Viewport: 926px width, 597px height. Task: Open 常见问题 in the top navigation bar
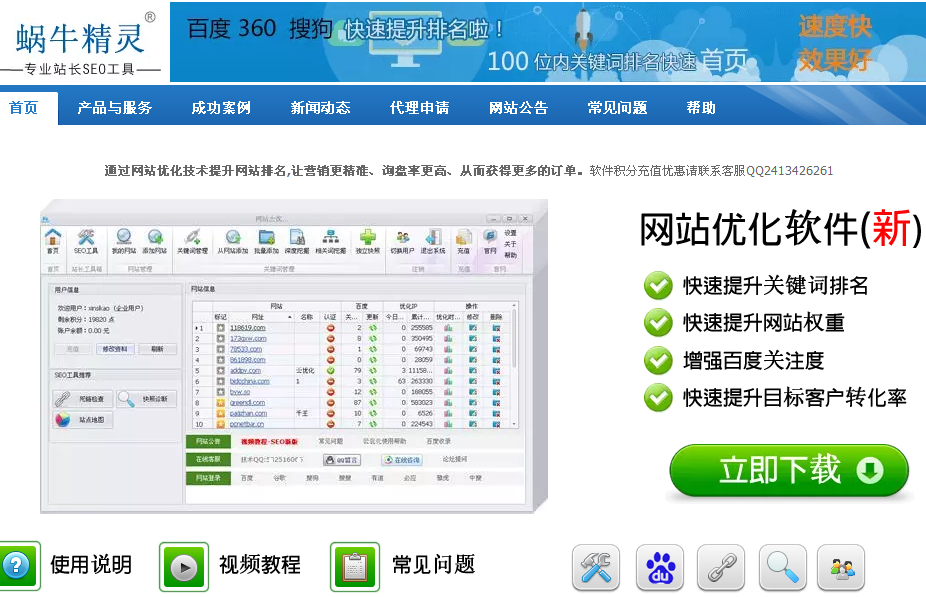tap(617, 108)
